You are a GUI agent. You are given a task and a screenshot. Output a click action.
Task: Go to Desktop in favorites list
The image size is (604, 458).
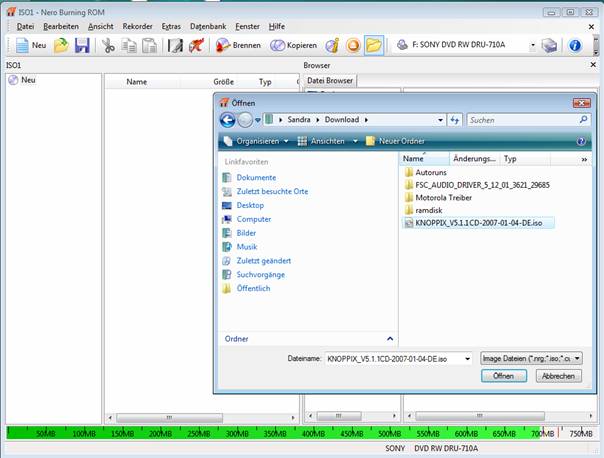coord(250,205)
